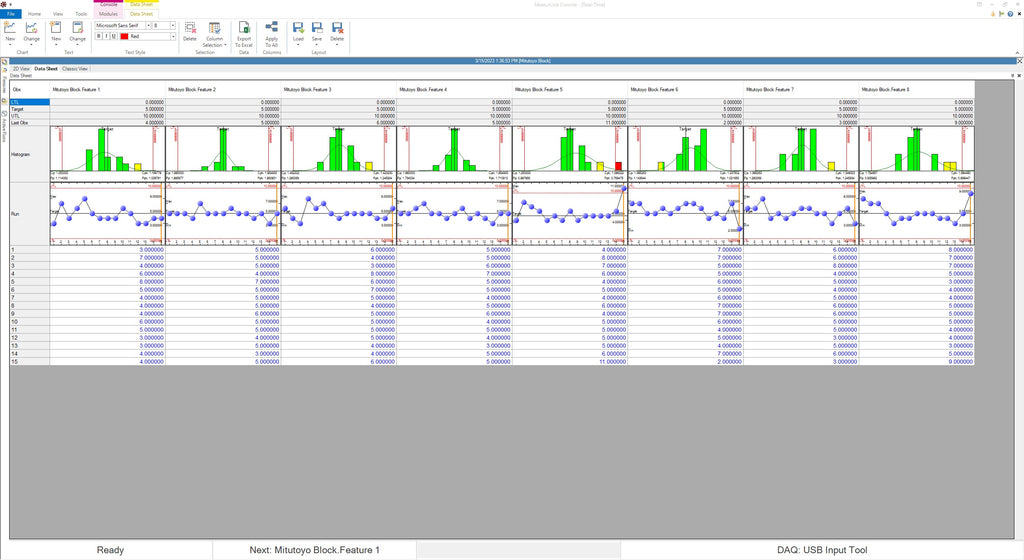Select row header 10 in the data sheet
1024x560 pixels.
coord(29,322)
